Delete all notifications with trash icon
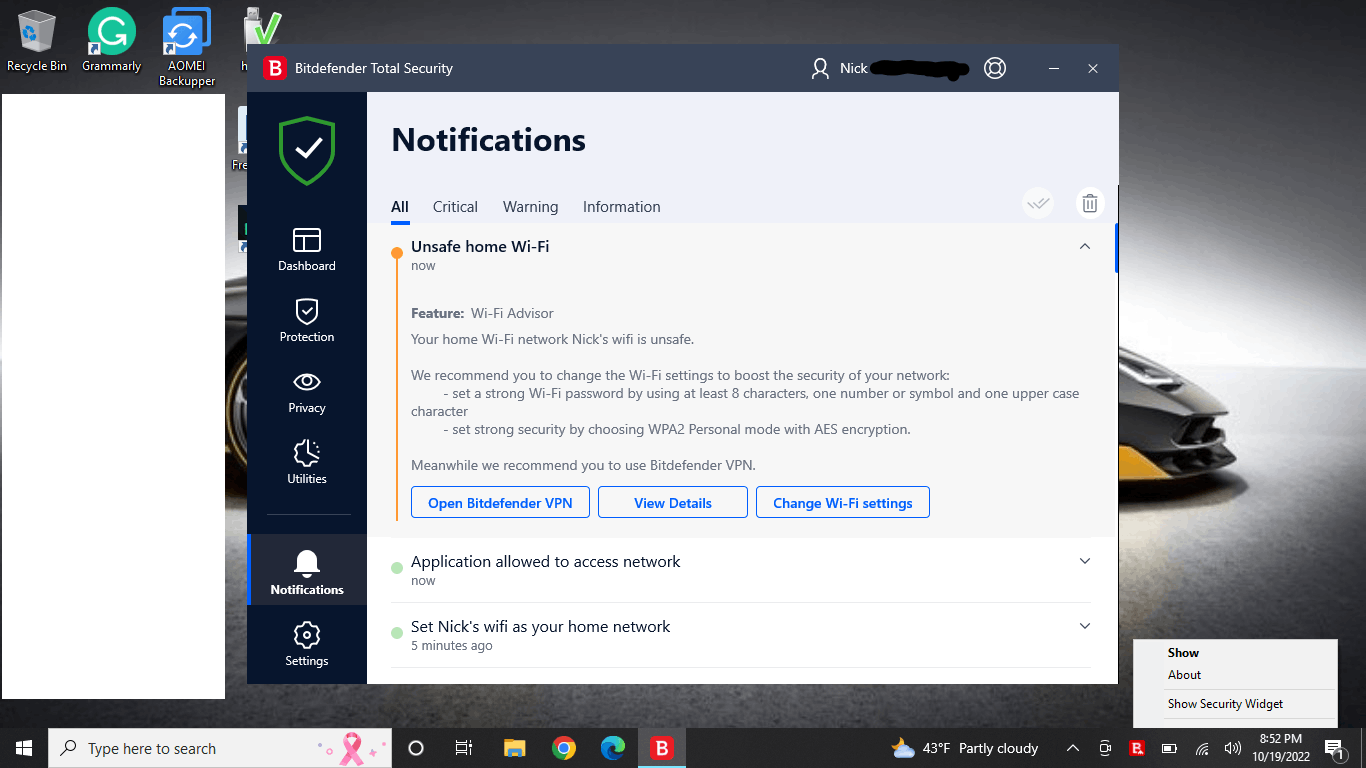 1090,203
